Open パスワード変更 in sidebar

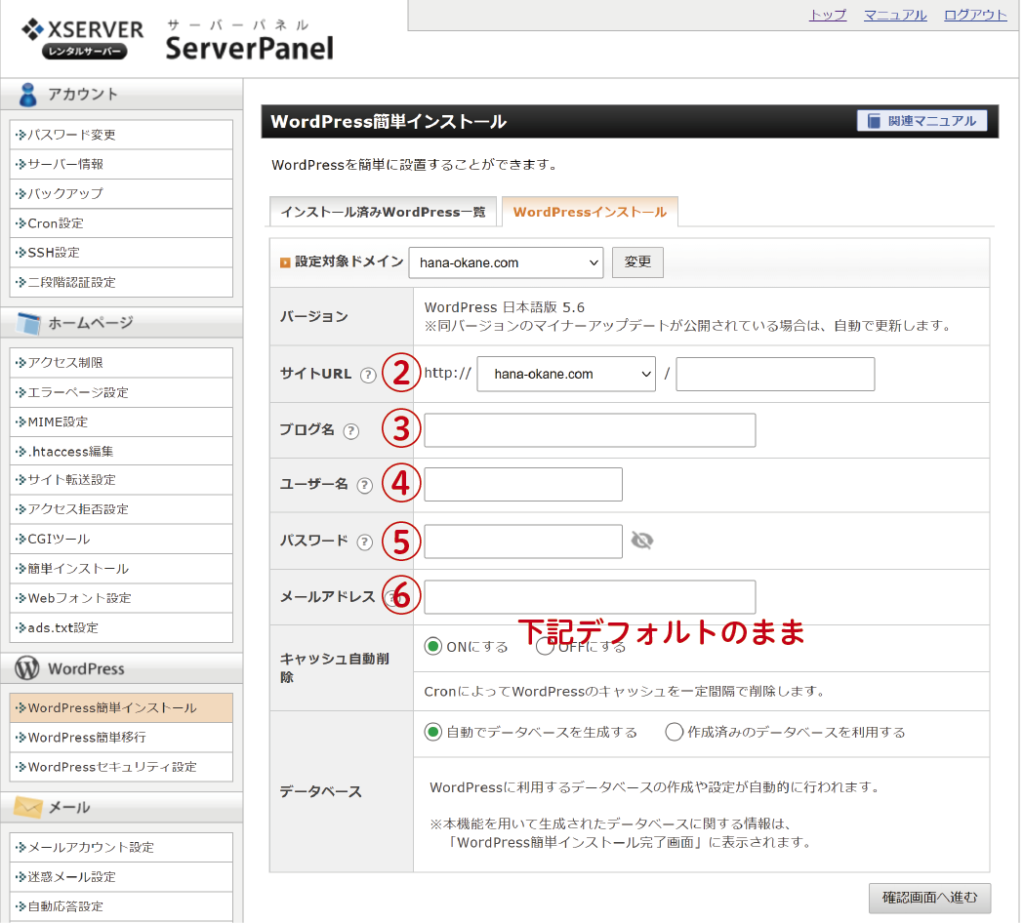(x=121, y=135)
